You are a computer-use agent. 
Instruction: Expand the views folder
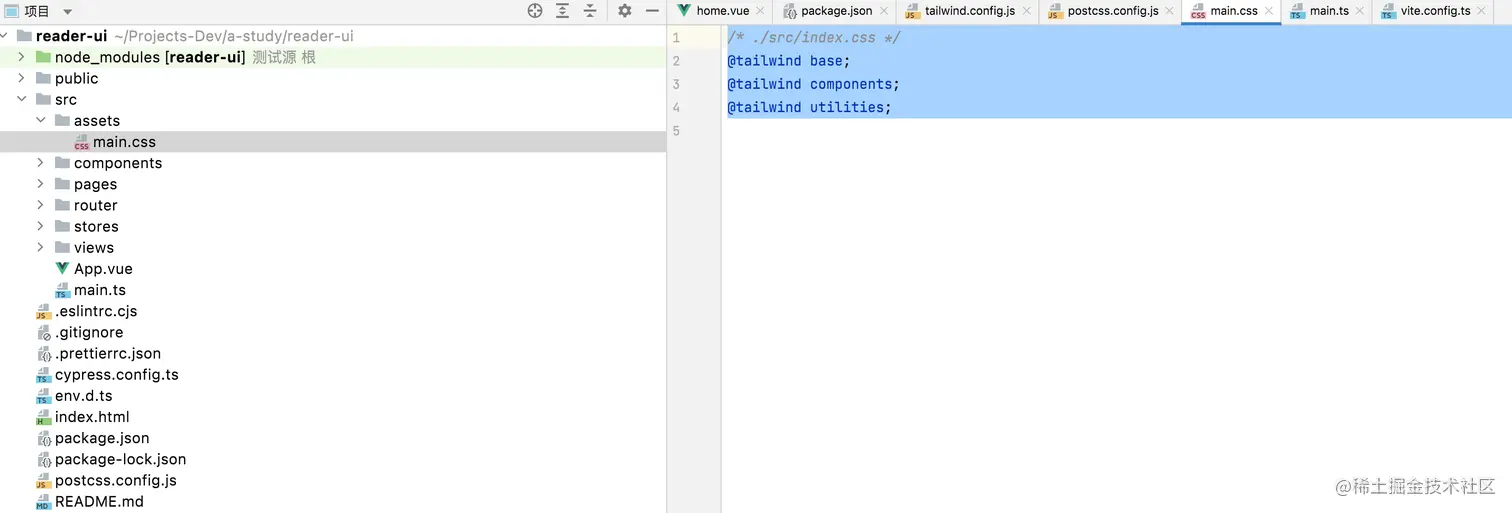(x=40, y=247)
